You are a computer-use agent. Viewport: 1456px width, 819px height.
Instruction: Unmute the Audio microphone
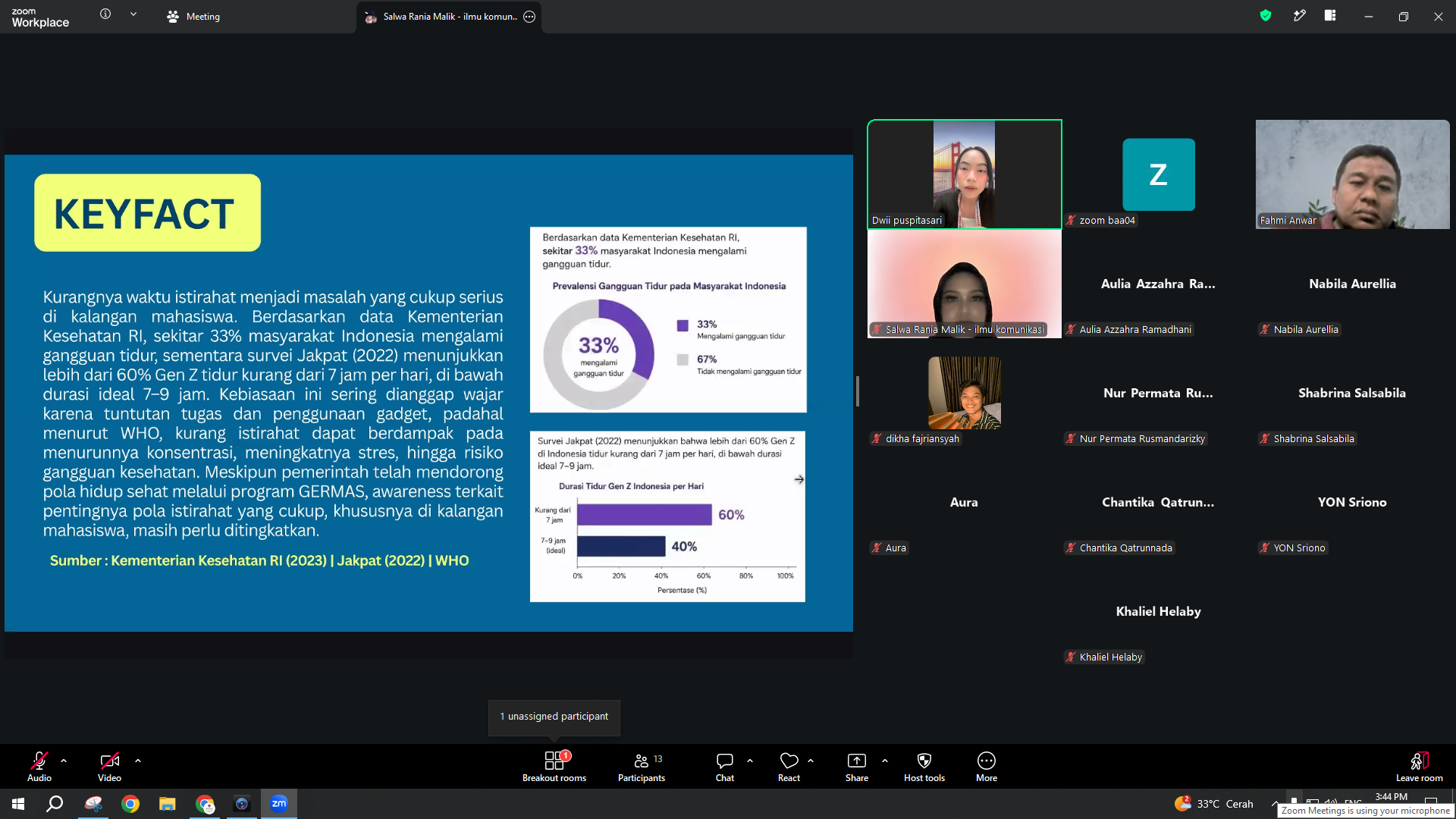(x=39, y=766)
